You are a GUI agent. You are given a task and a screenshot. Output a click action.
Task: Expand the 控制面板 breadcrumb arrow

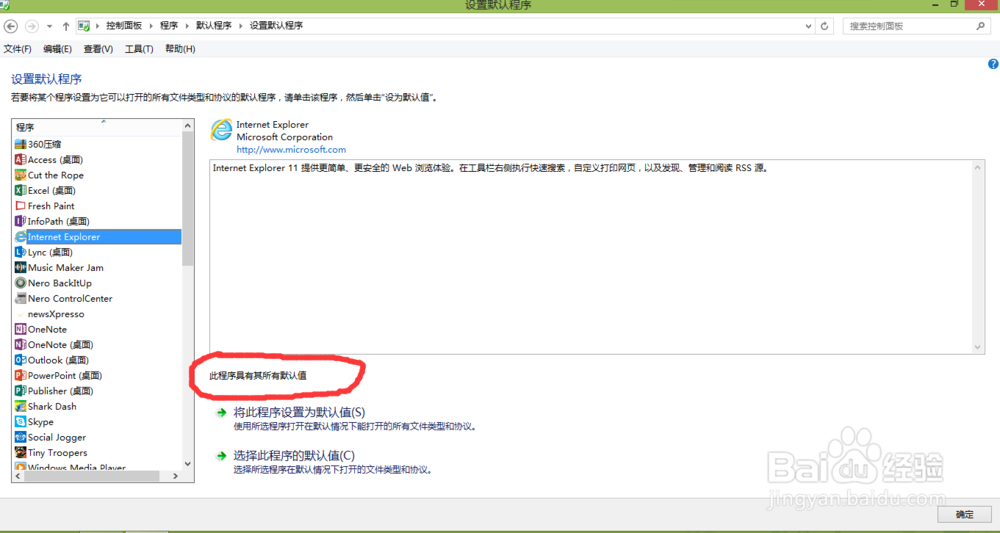[152, 26]
